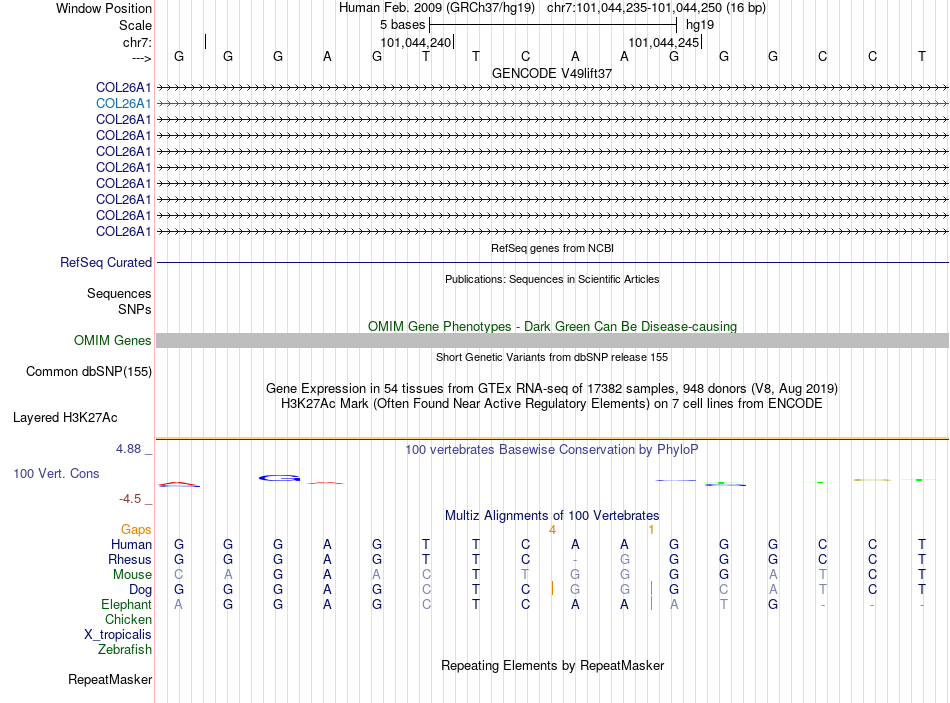This screenshot has height=703, width=950.
Task: Open the RefSeq genes from NCBI track title
Action: 552,248
